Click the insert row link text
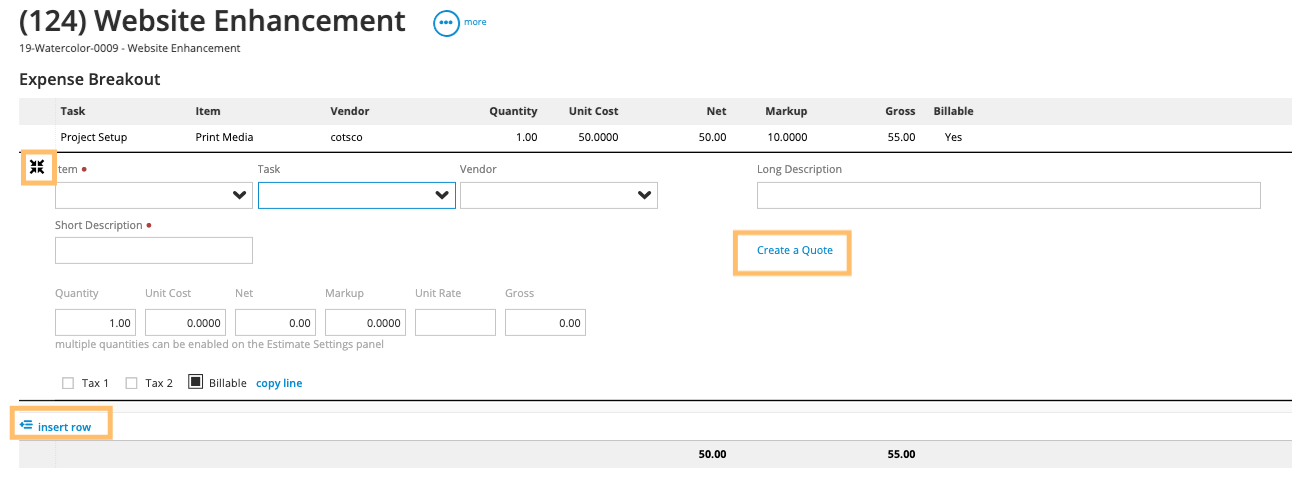1292x488 pixels. click(x=64, y=427)
